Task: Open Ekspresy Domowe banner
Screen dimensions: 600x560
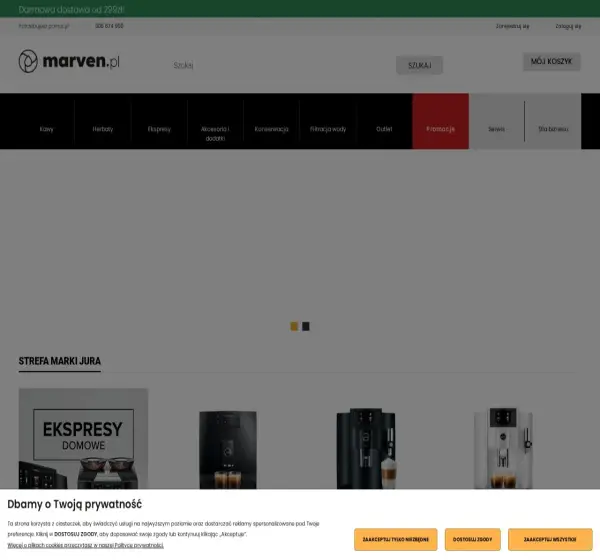Action: pos(83,439)
